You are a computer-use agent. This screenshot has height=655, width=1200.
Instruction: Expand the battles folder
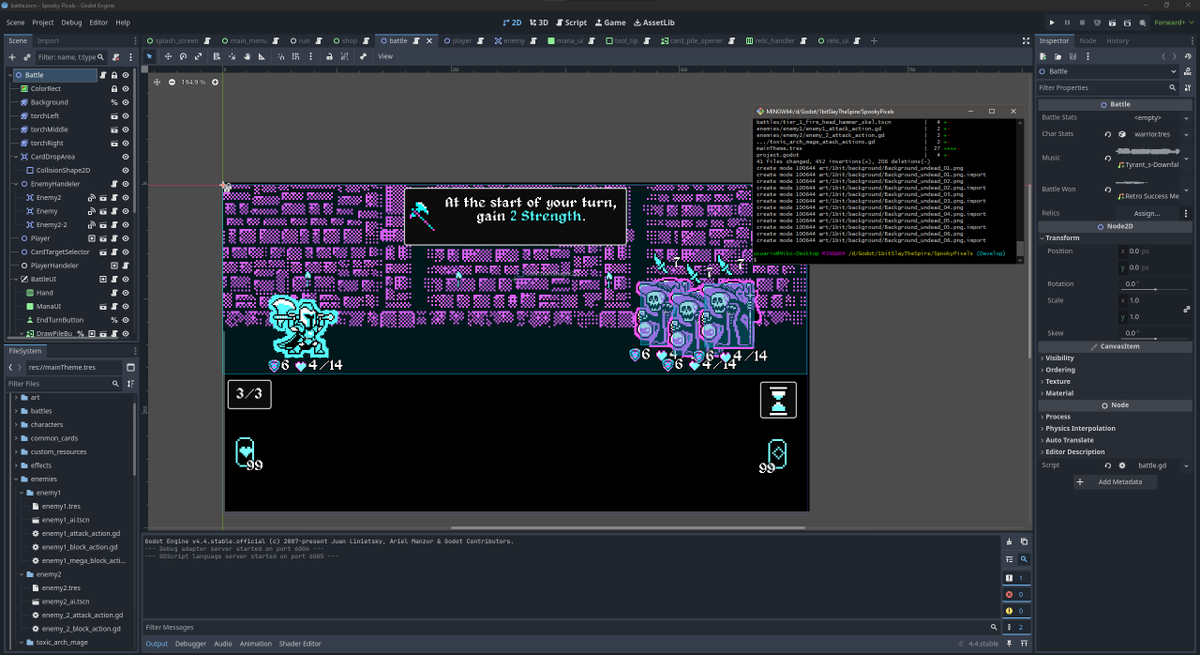[x=15, y=411]
